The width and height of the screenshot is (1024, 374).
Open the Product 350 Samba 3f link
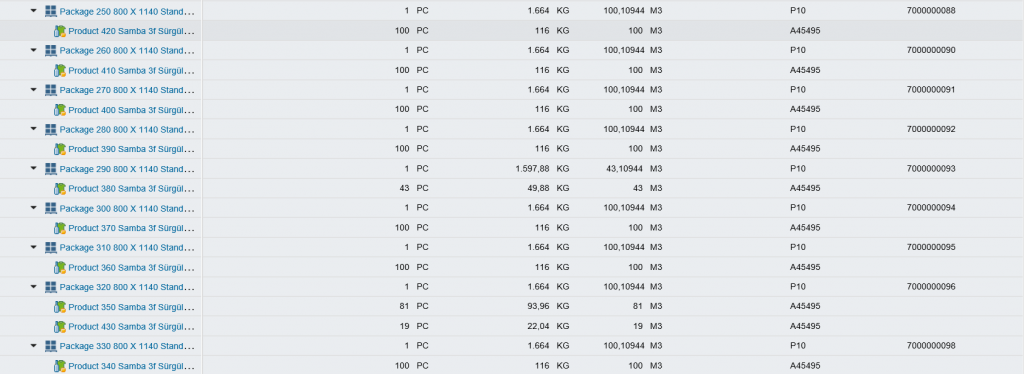[x=131, y=307]
